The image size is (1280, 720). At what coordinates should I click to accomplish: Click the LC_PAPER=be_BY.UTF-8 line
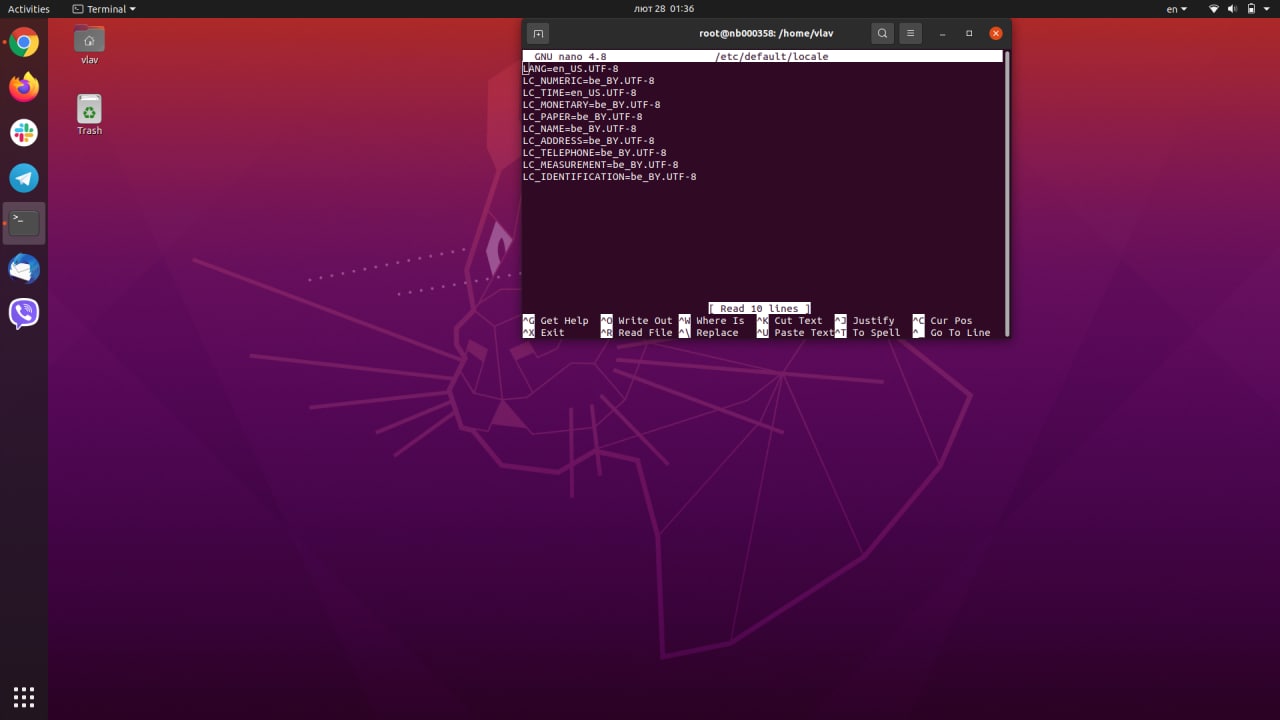click(583, 117)
